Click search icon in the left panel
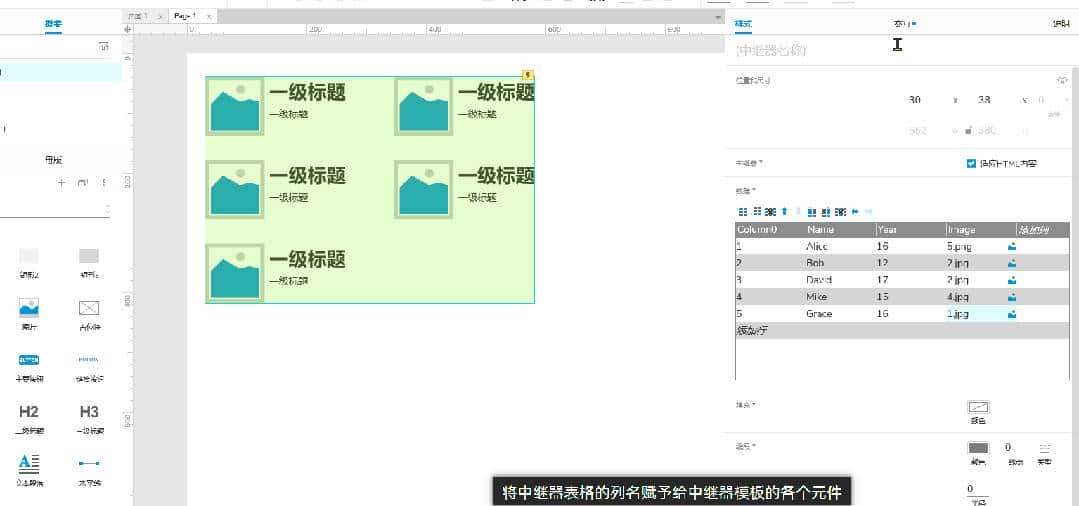This screenshot has height=506, width=1079. pos(104,47)
